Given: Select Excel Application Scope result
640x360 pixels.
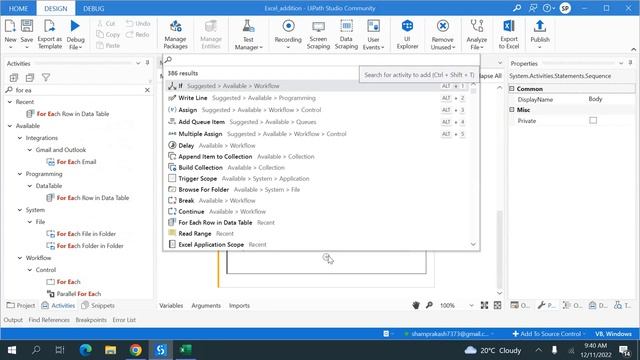Looking at the screenshot, I should point(318,244).
